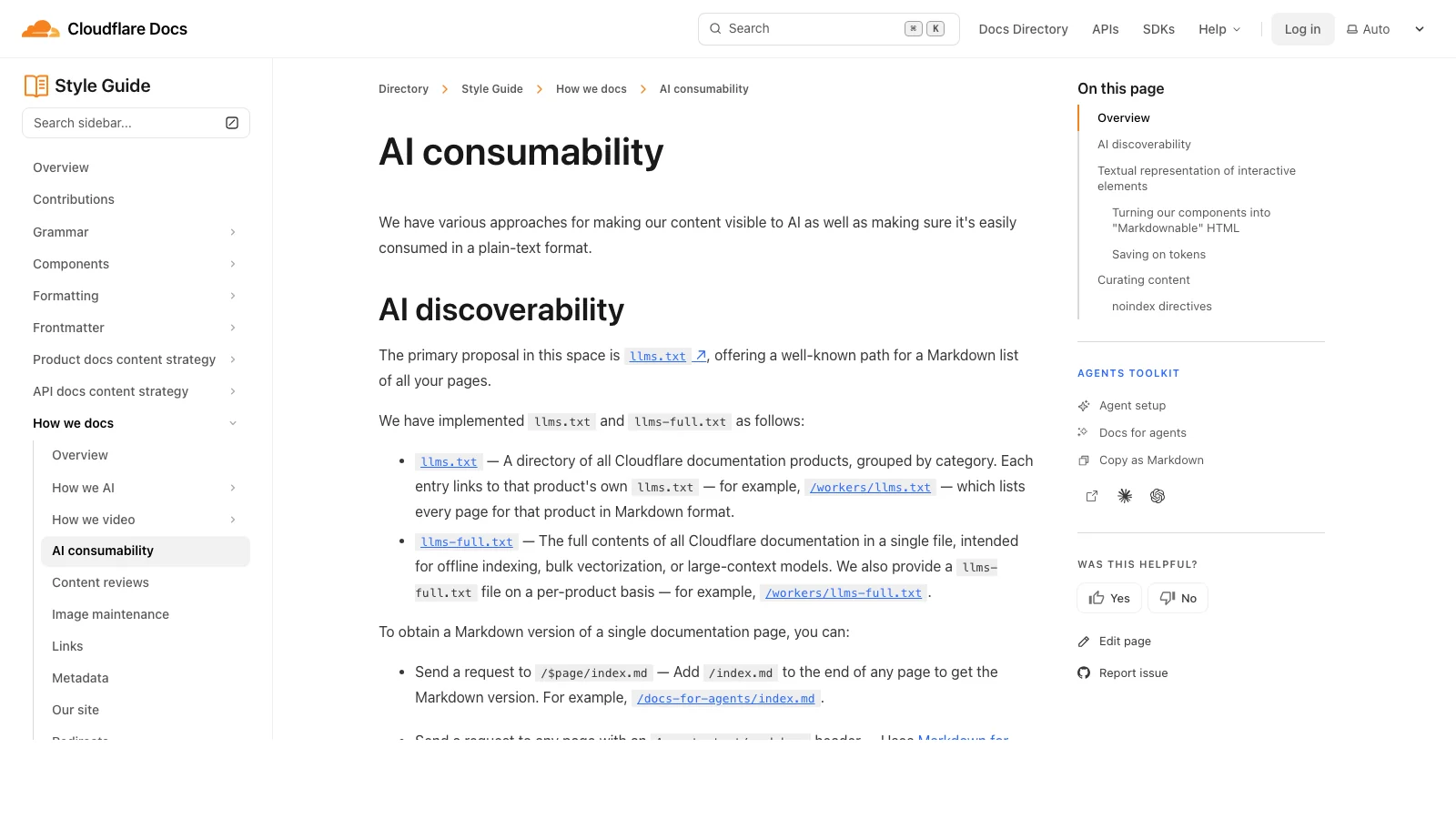Click the Cloudflare Docs title text
The height and width of the screenshot is (819, 1456).
(x=127, y=29)
